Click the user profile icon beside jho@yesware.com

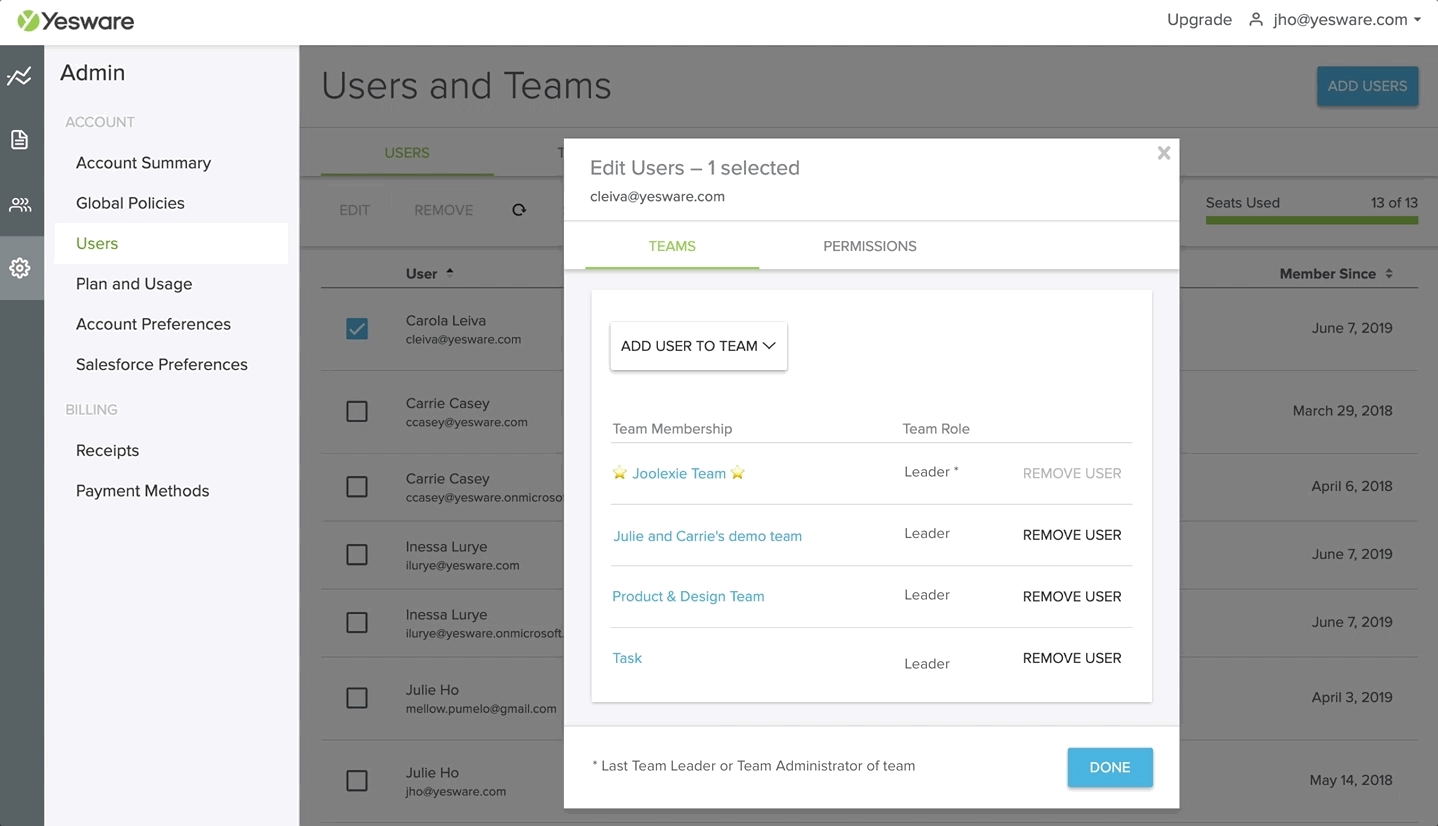click(1256, 19)
